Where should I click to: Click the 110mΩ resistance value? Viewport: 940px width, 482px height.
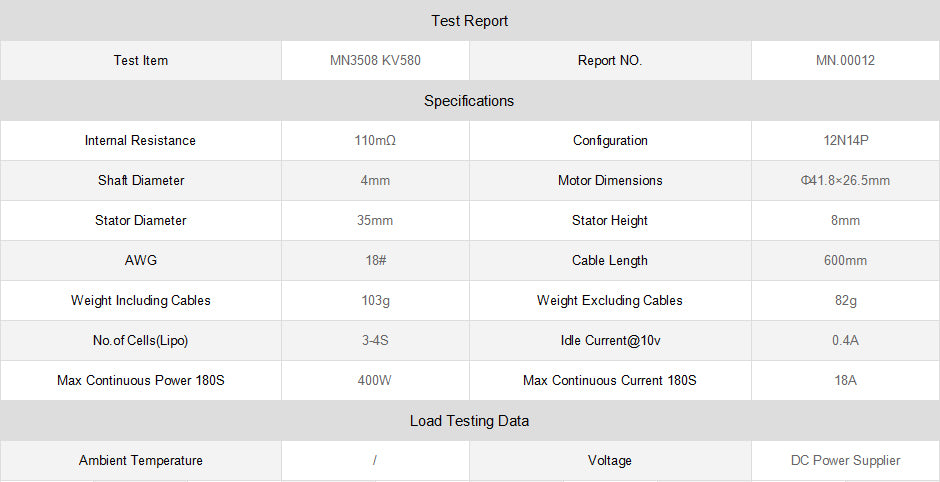[x=375, y=141]
